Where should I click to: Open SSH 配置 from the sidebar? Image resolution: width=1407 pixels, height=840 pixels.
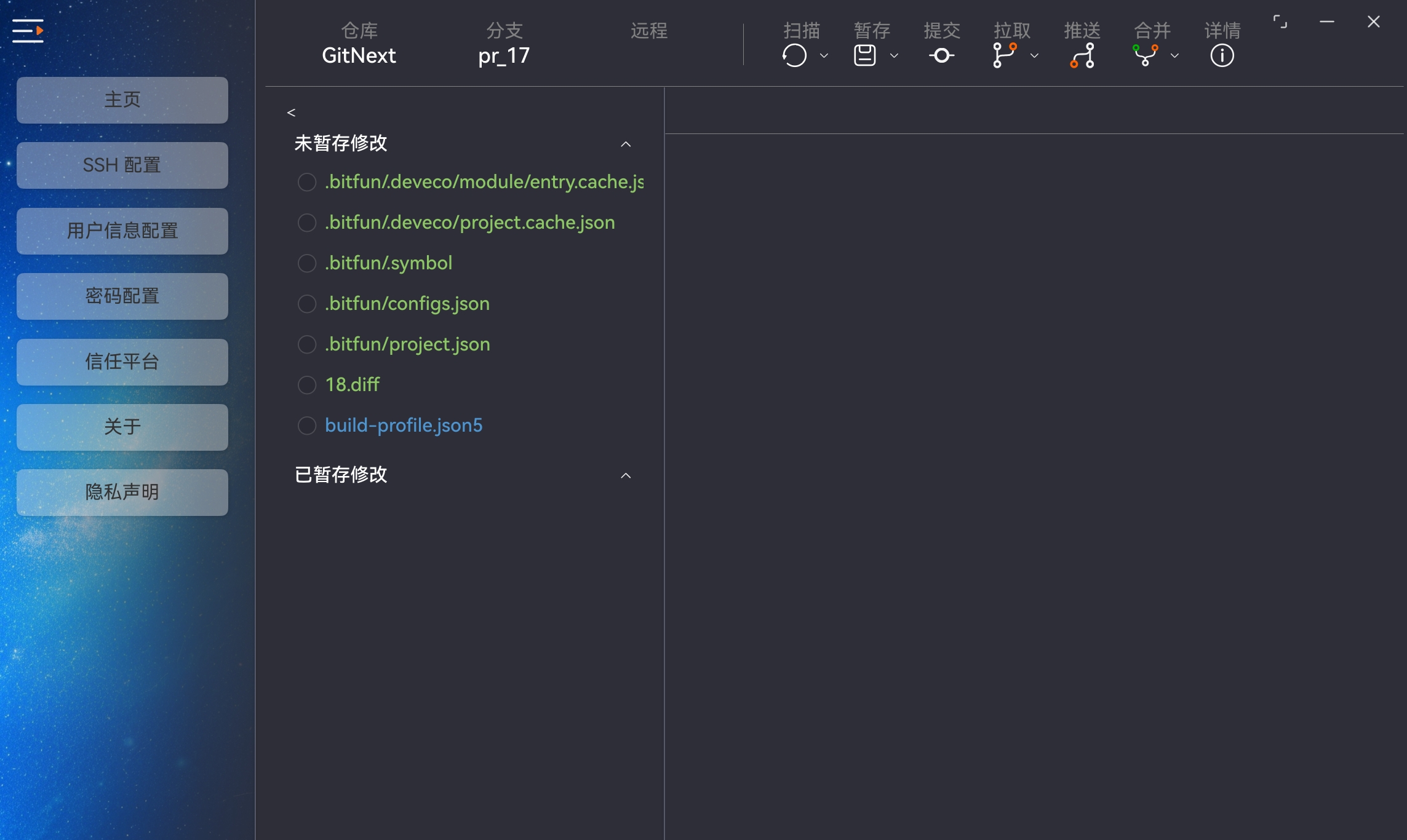pos(122,165)
